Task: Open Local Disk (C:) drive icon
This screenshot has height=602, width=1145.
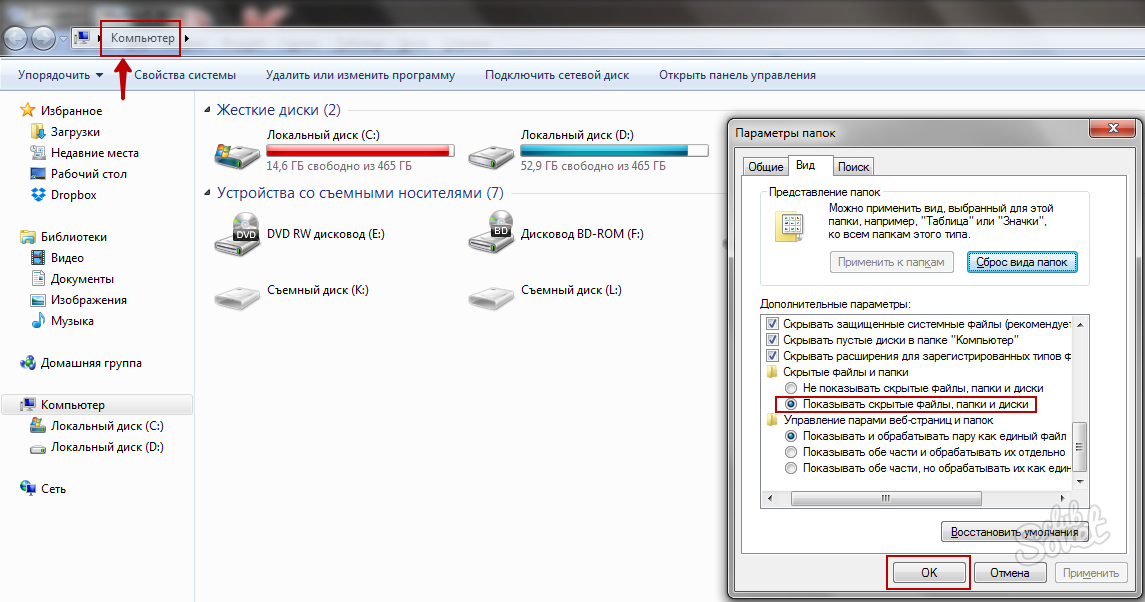Action: 237,151
